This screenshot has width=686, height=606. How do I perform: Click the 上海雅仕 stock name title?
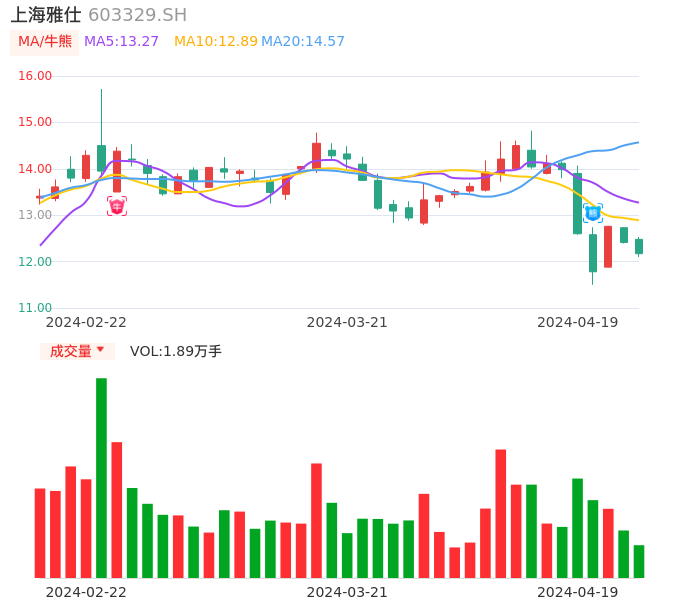point(46,15)
